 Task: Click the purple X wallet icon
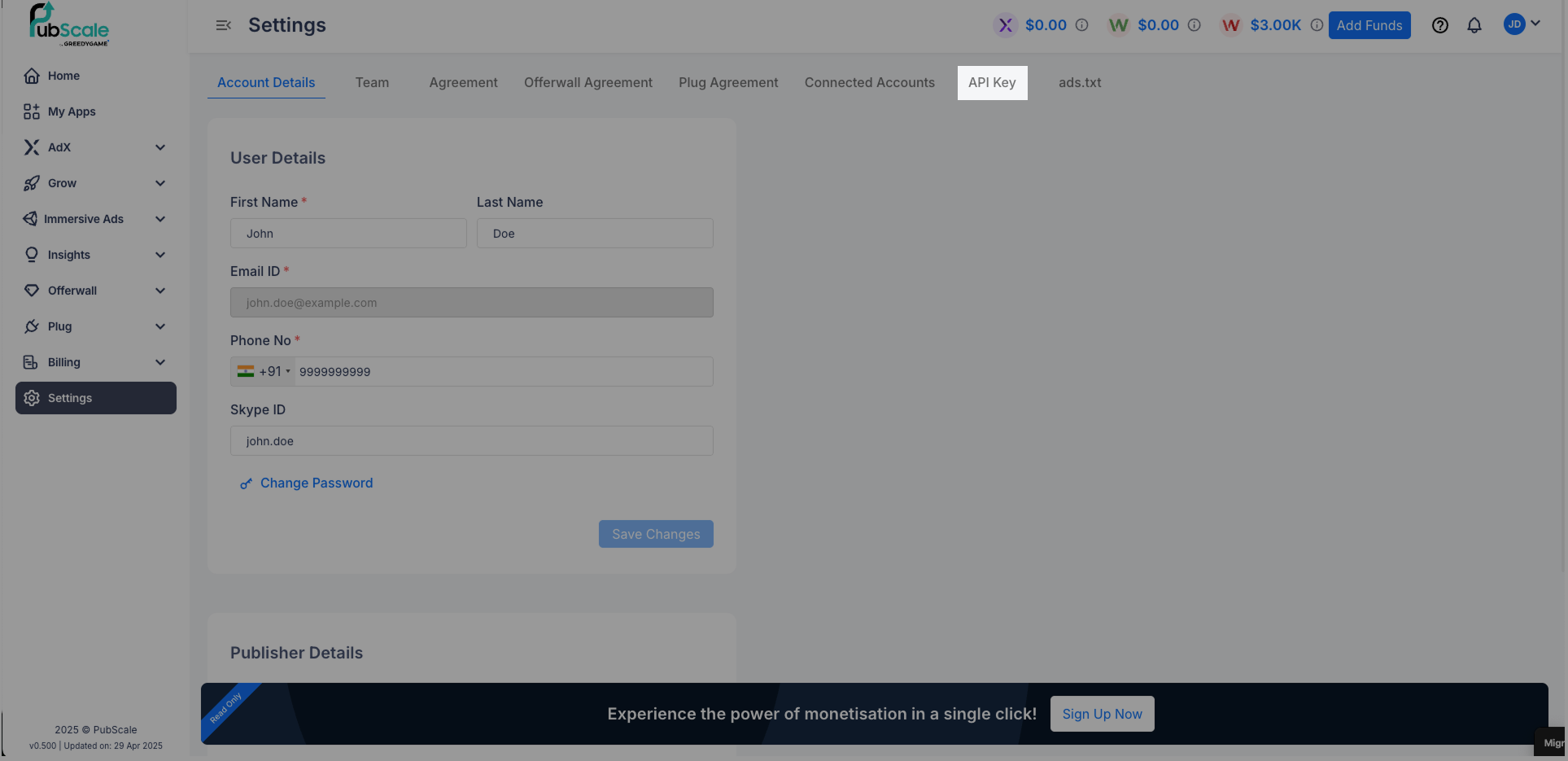click(1006, 25)
